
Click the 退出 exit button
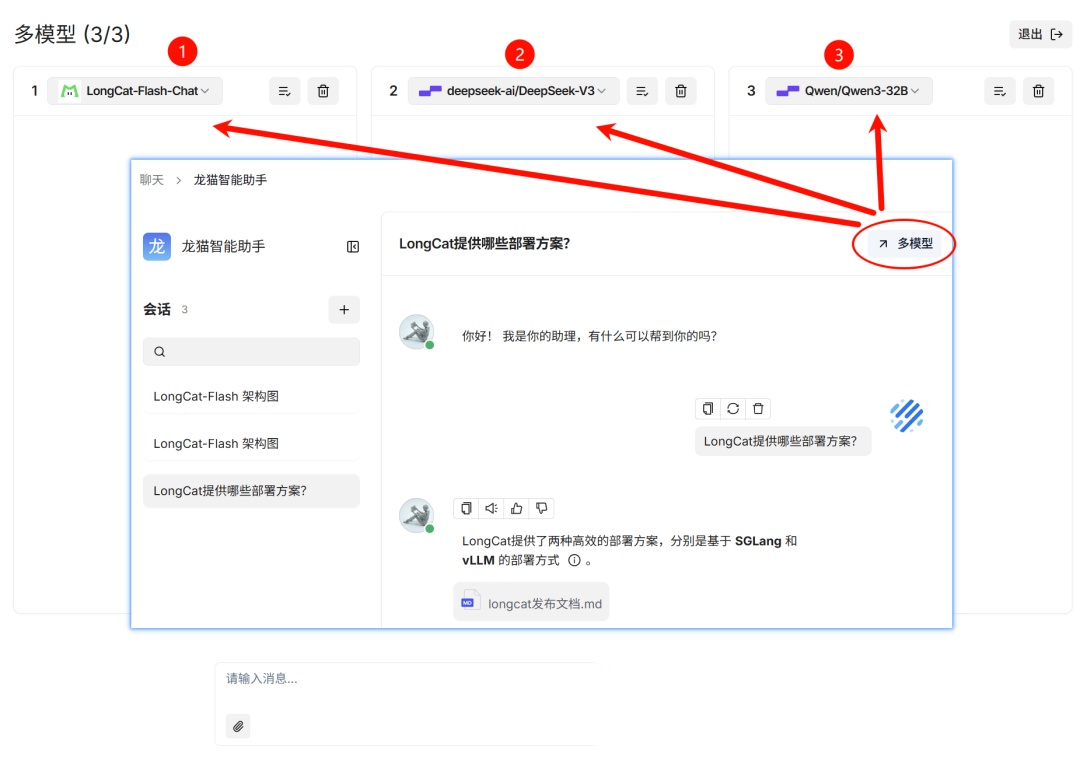click(1040, 34)
